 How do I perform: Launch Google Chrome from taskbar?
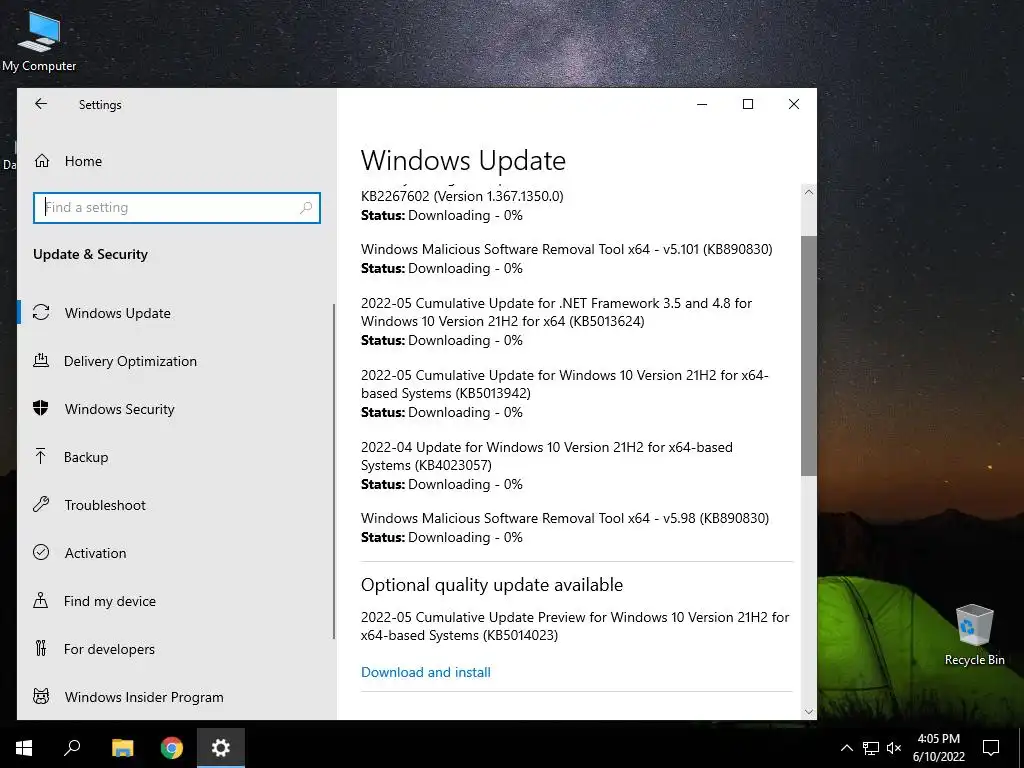(172, 748)
